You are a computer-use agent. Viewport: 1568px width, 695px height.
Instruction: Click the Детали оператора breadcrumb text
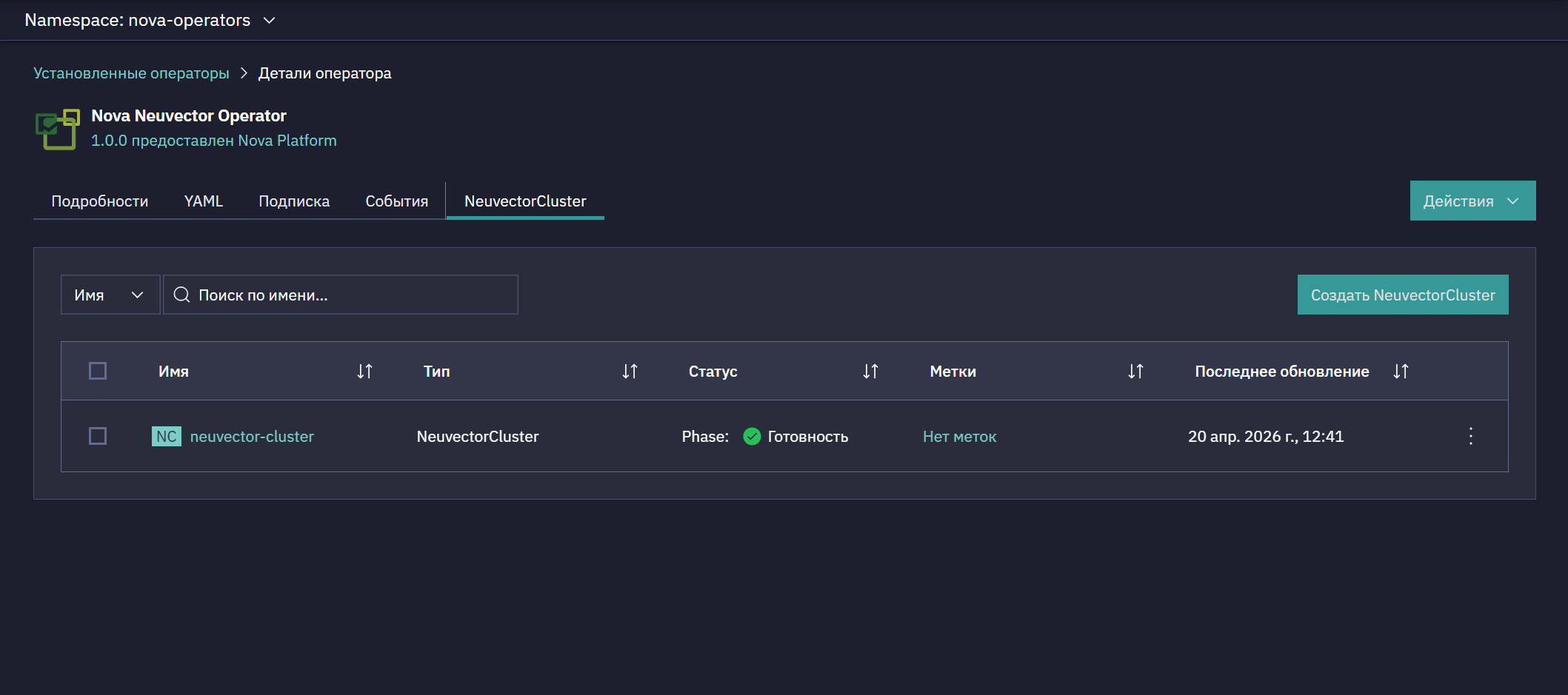[x=324, y=73]
